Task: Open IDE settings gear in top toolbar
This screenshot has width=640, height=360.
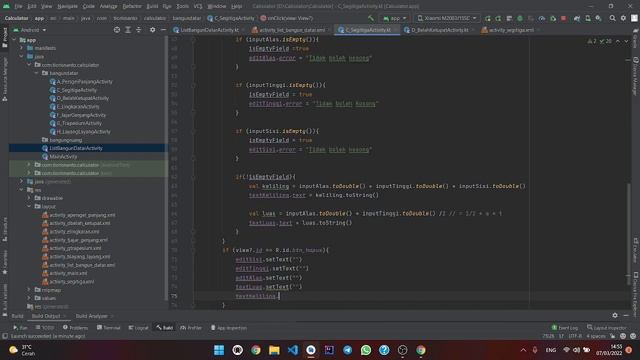Action: tap(623, 18)
